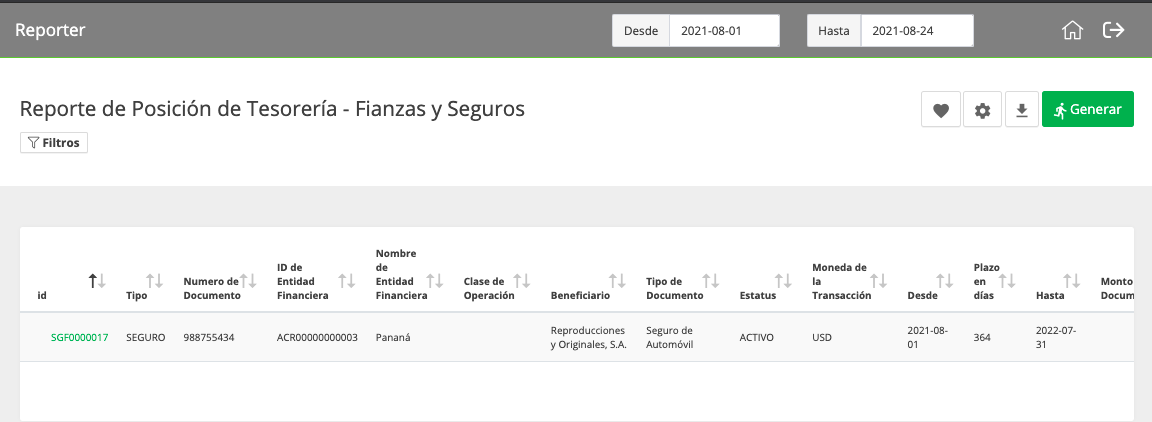Screen dimensions: 1152x422
Task: Click the home icon in header
Action: coord(1073,30)
